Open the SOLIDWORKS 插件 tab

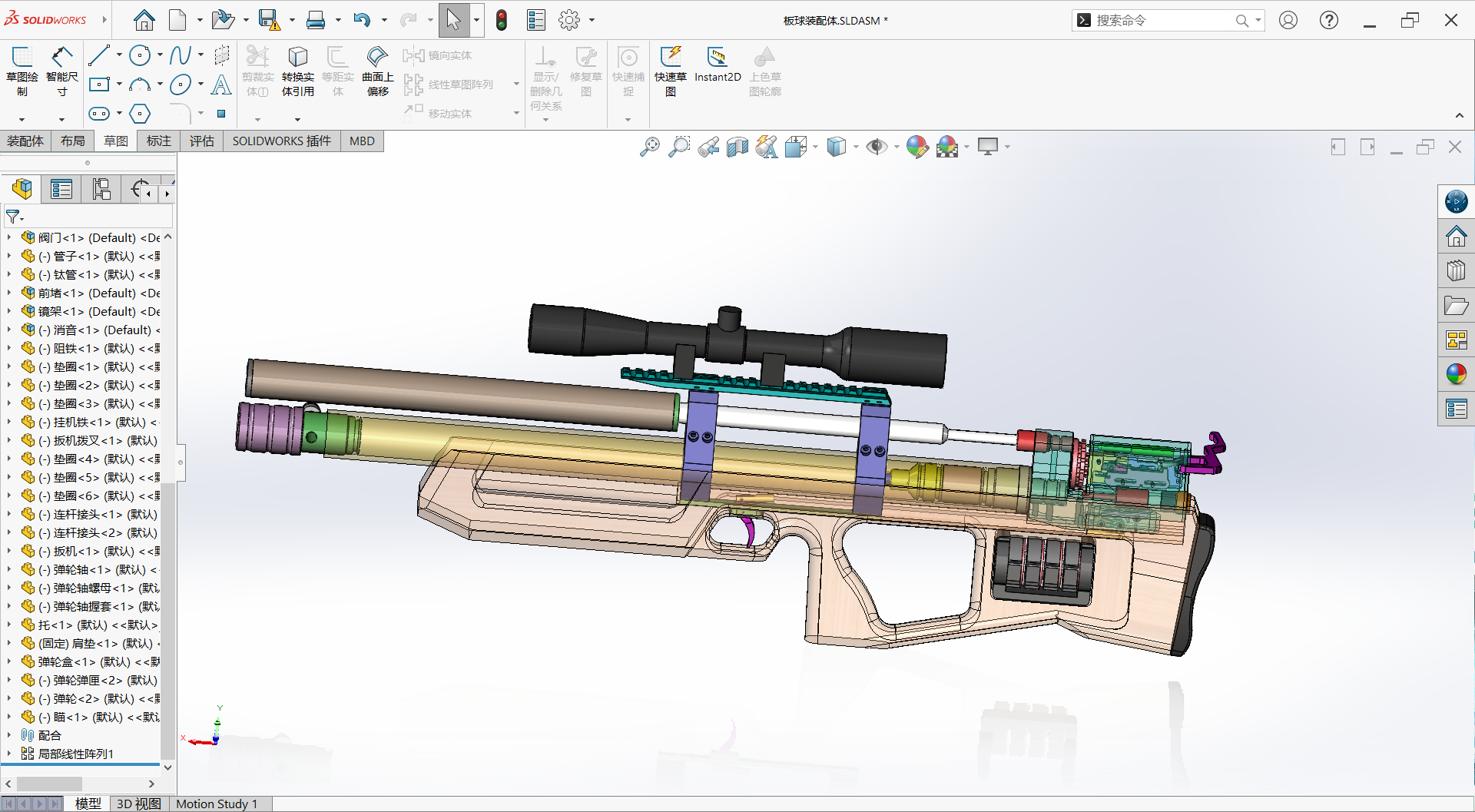pos(282,141)
